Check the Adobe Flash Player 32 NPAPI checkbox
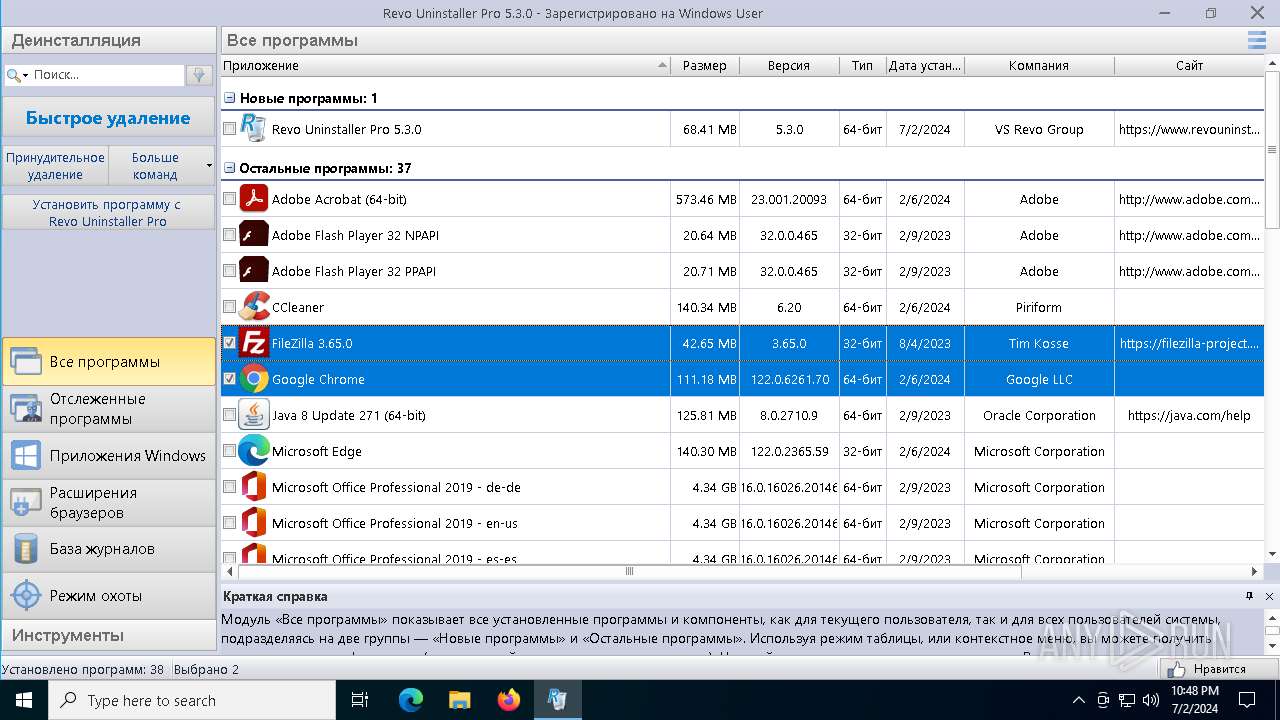1280x720 pixels. tap(230, 235)
